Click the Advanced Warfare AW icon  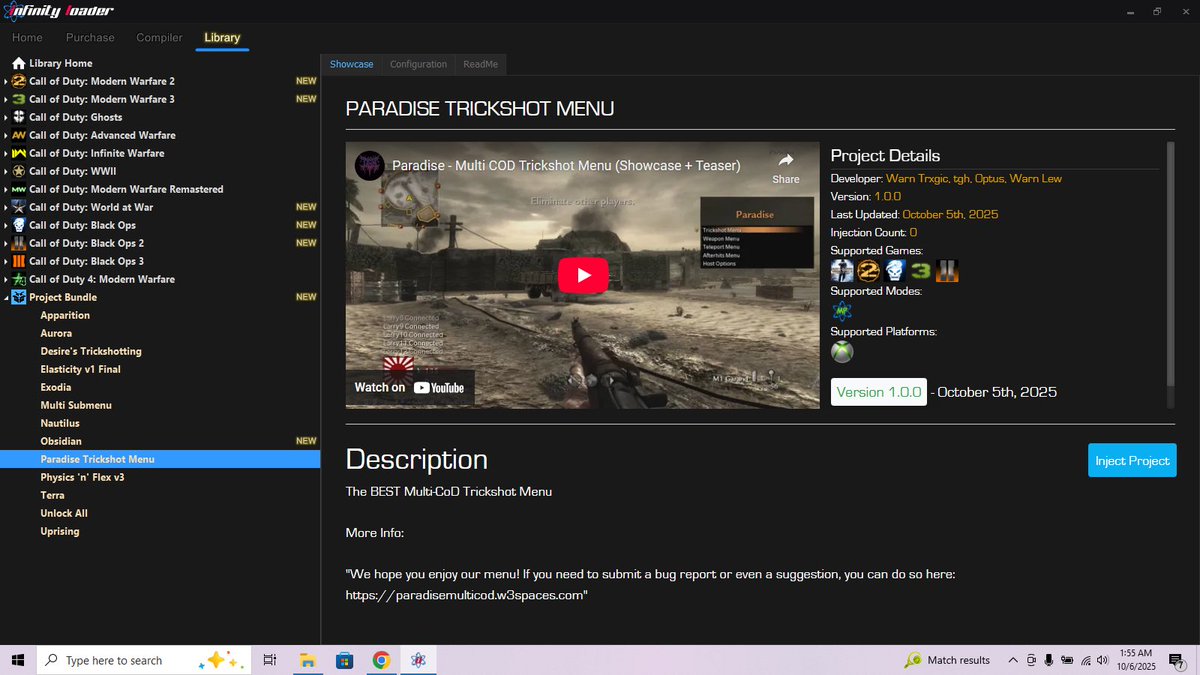coord(19,135)
